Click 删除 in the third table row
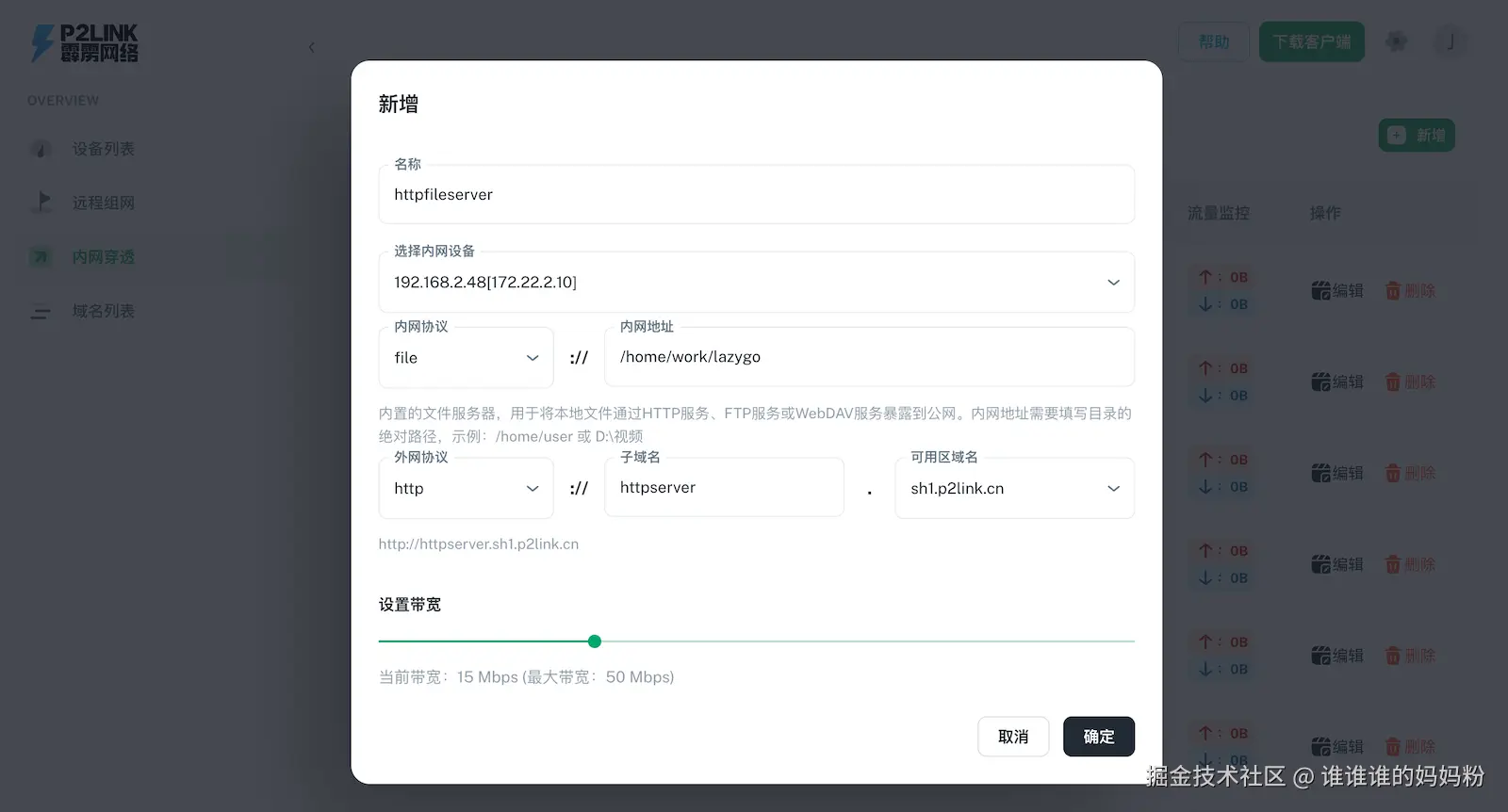This screenshot has width=1508, height=812. (1410, 473)
